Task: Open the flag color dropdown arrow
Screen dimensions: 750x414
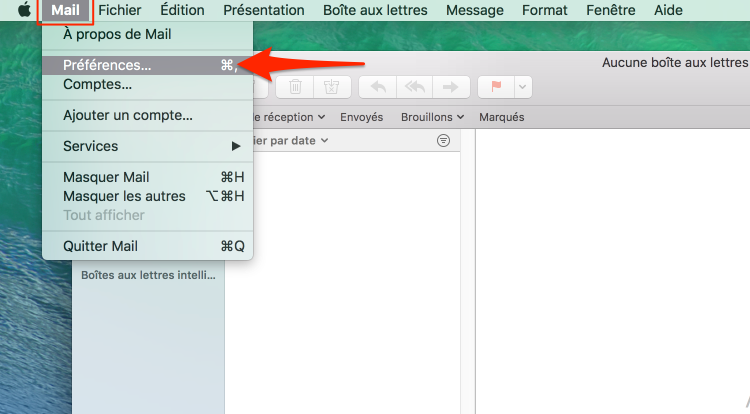Action: click(523, 87)
